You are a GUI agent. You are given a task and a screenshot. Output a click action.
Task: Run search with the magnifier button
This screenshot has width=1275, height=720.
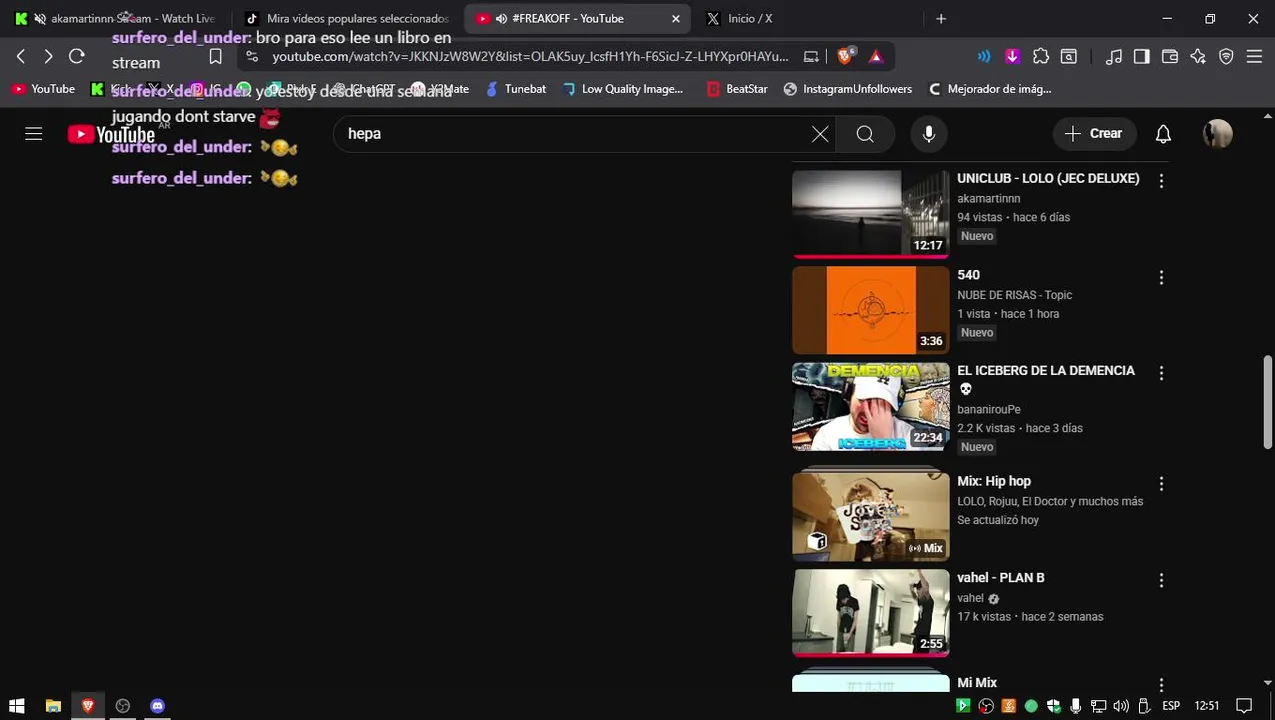click(x=866, y=134)
